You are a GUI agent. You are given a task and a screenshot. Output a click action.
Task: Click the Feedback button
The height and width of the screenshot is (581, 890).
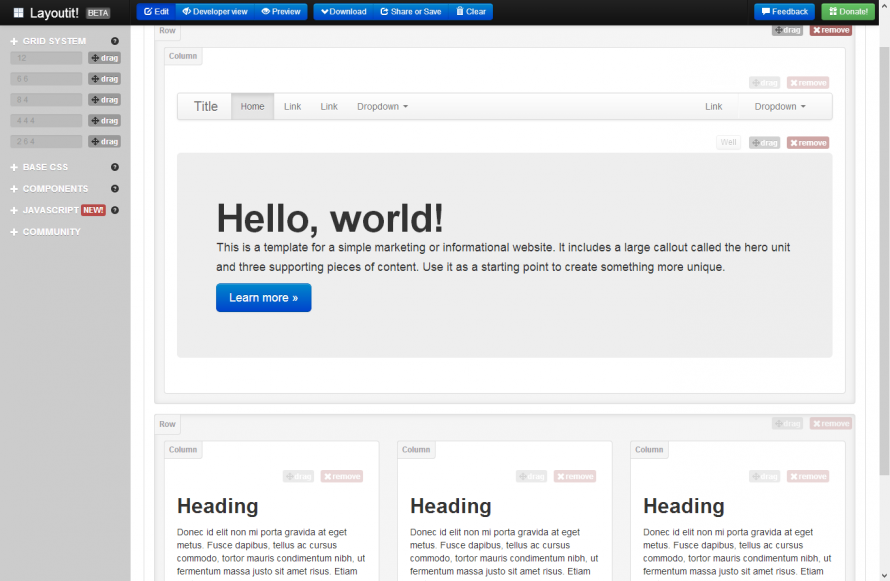coord(784,11)
